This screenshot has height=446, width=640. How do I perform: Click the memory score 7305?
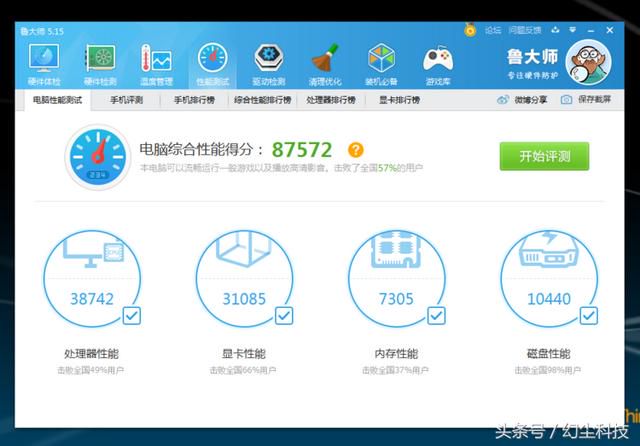click(x=396, y=299)
